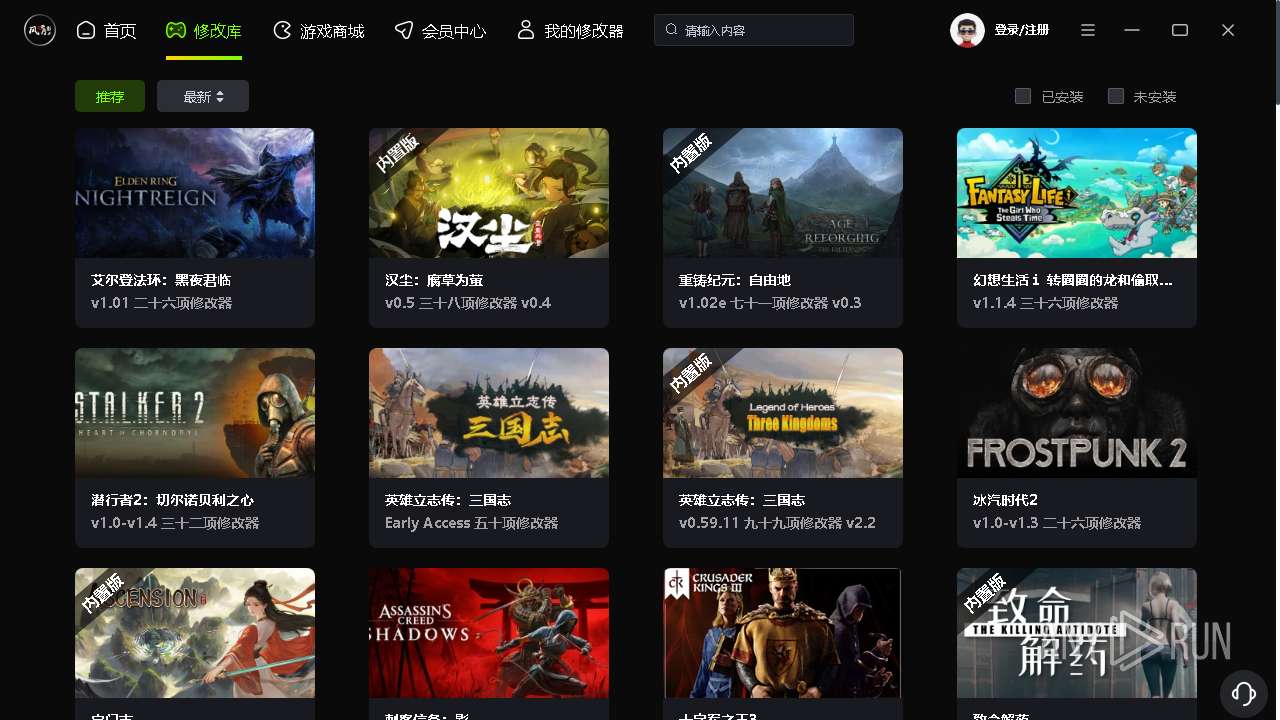Viewport: 1280px width, 720px height.
Task: Click the 登录/注册 link
Action: (1022, 30)
